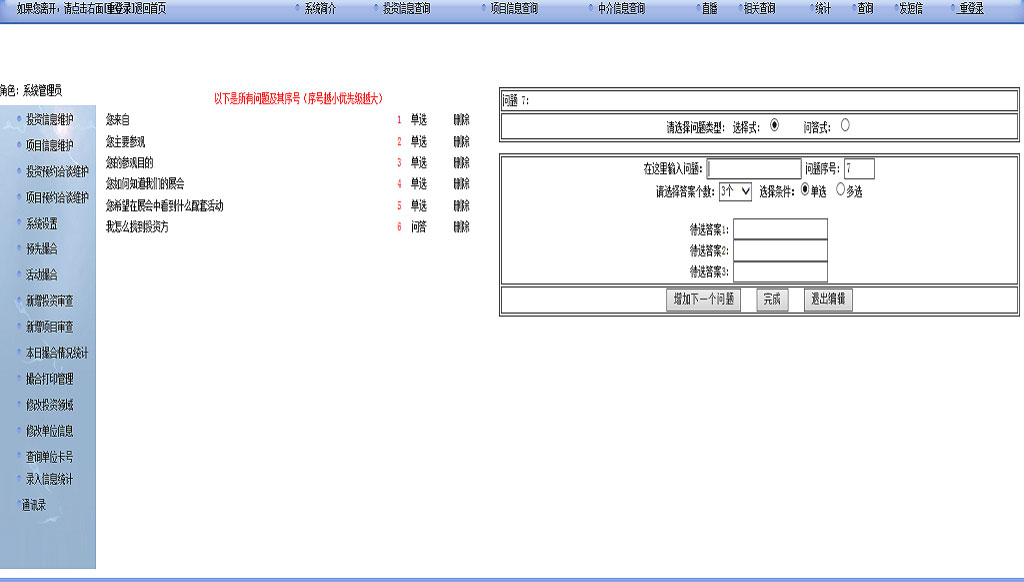This screenshot has height=582, width=1024.
Task: Select the 选择式 question type radio button
Action: click(774, 125)
